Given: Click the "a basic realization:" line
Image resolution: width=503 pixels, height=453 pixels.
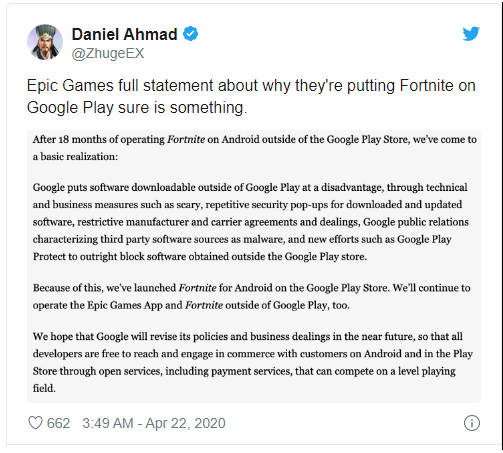Looking at the screenshot, I should [x=75, y=157].
